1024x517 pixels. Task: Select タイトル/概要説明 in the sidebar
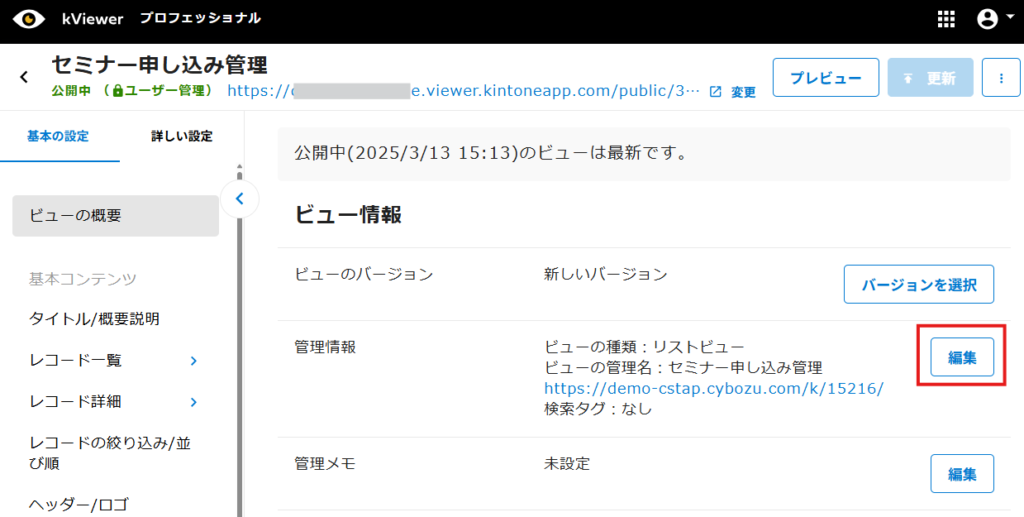click(x=94, y=319)
